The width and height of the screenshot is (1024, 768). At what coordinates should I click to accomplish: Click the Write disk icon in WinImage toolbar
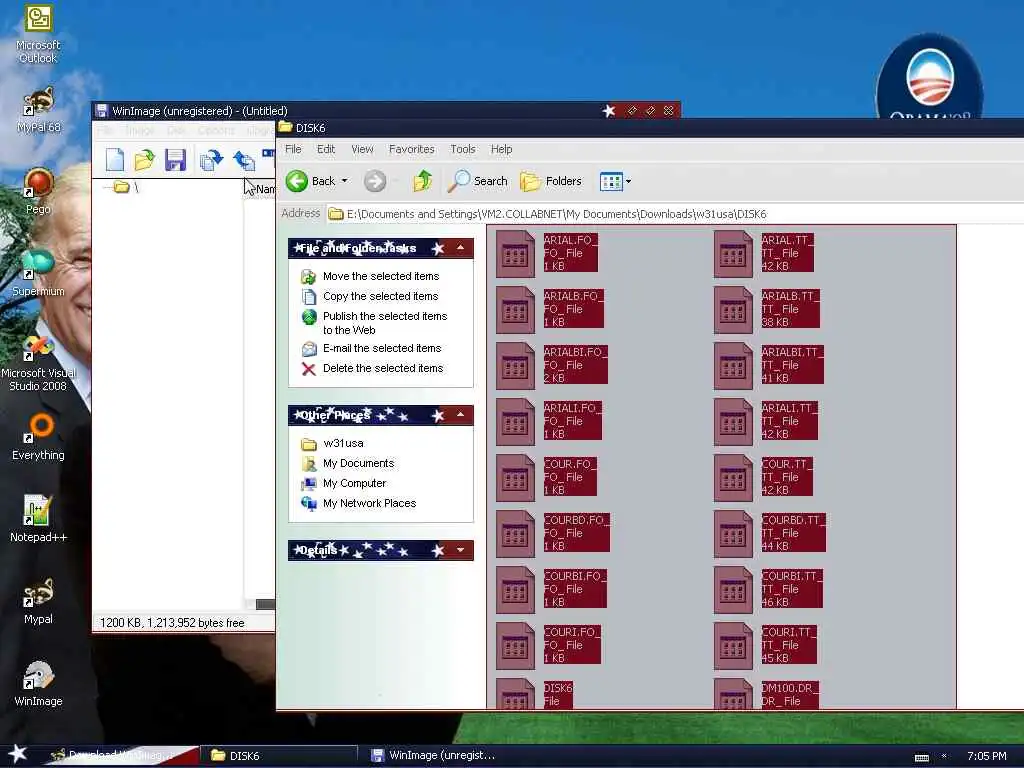tap(244, 160)
